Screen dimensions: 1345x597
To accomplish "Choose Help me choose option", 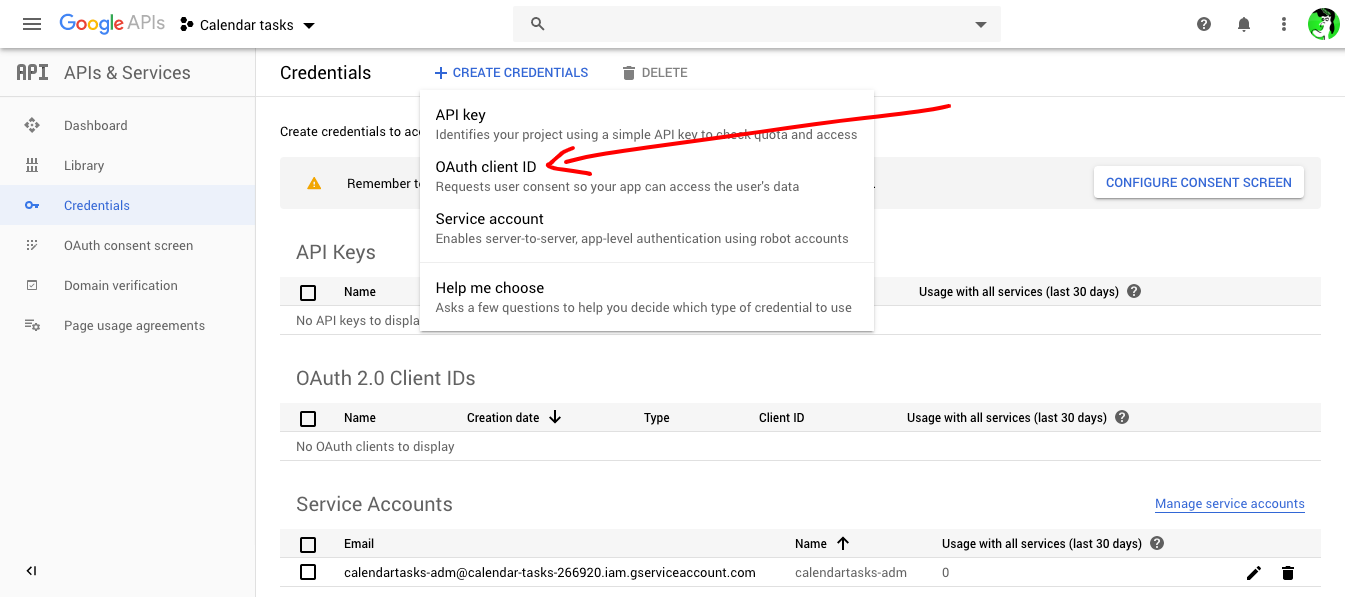I will [x=647, y=297].
